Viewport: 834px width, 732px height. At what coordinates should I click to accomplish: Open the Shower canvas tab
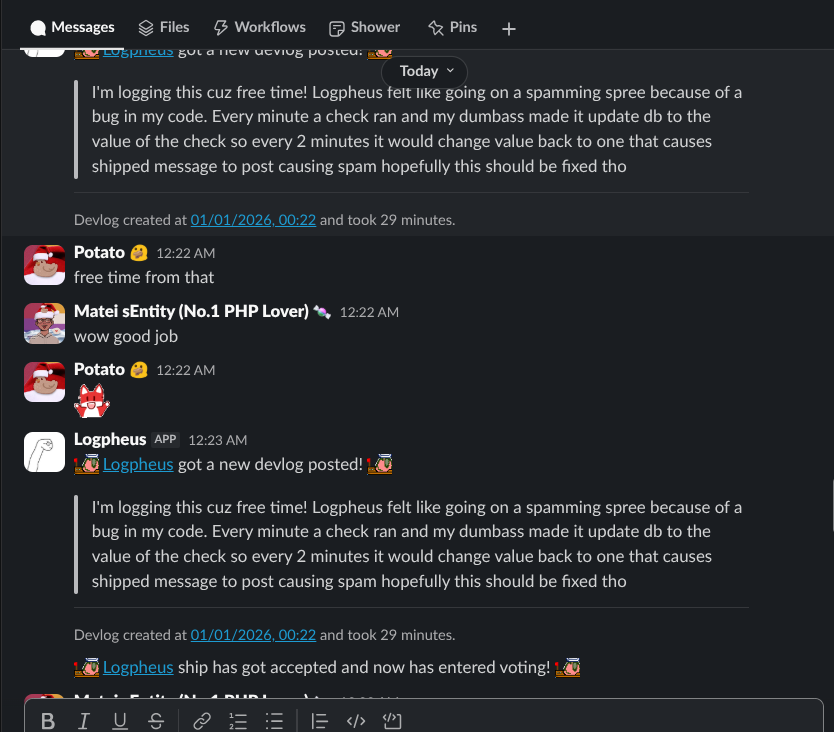363,27
